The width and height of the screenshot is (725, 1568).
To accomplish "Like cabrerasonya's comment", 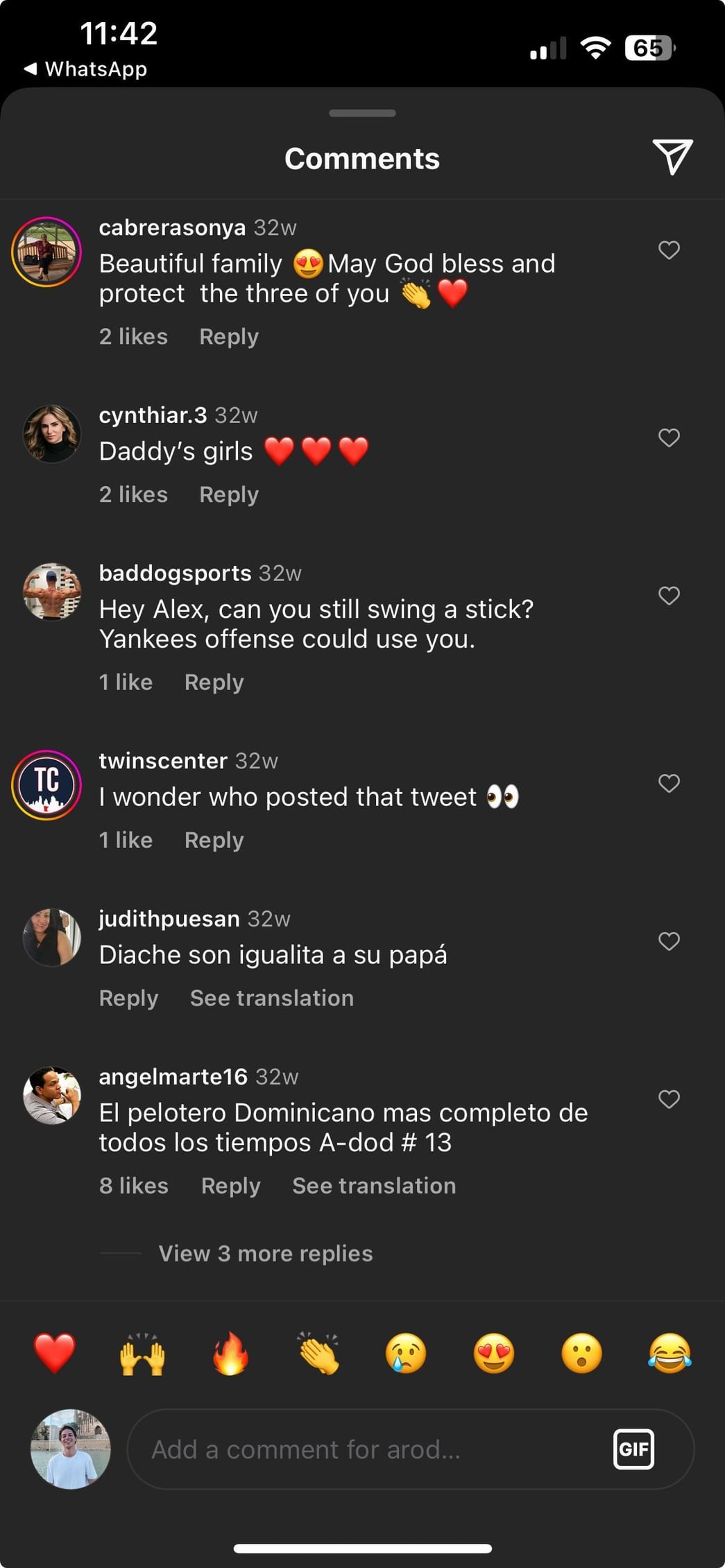I will [669, 250].
